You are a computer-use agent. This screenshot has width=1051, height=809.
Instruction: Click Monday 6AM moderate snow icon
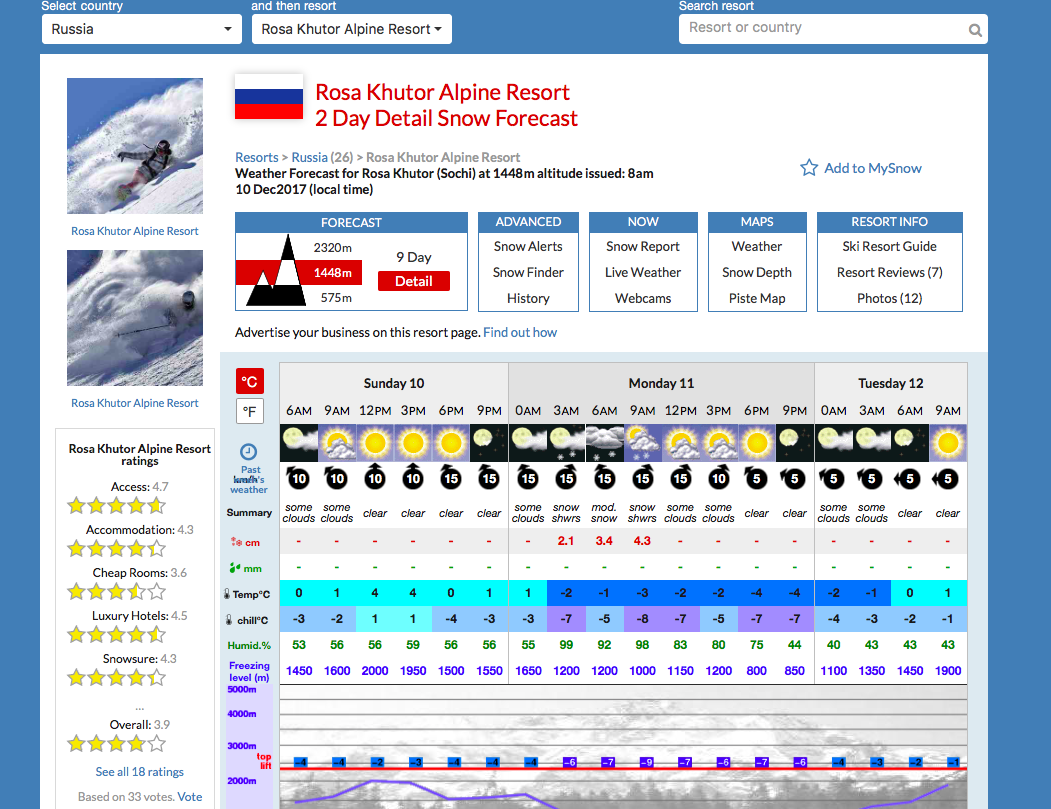pyautogui.click(x=605, y=442)
